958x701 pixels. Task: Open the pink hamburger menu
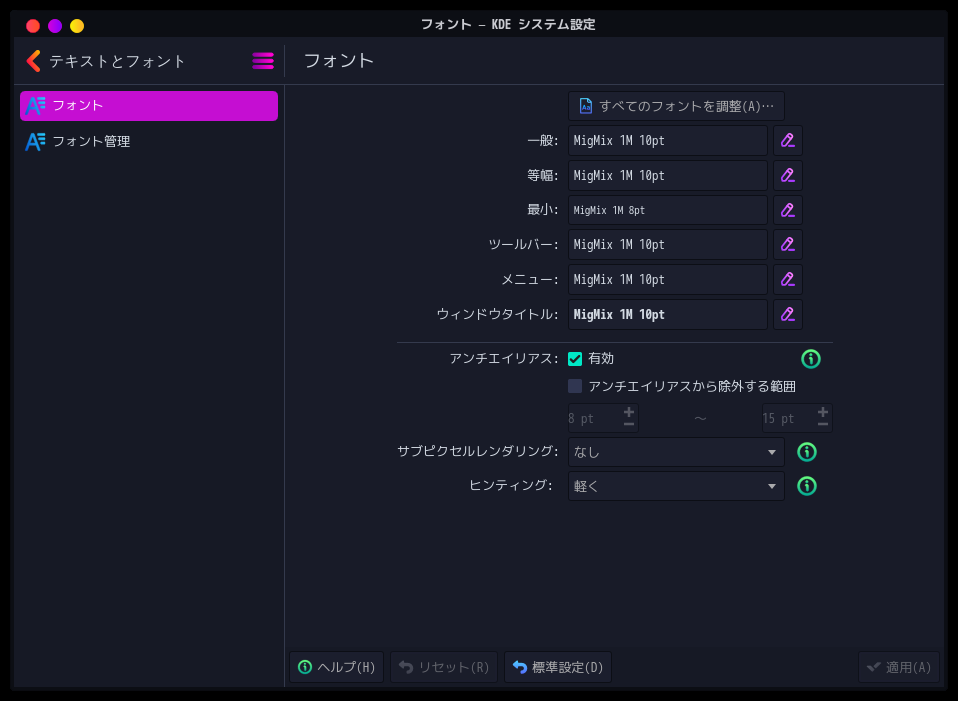(263, 61)
